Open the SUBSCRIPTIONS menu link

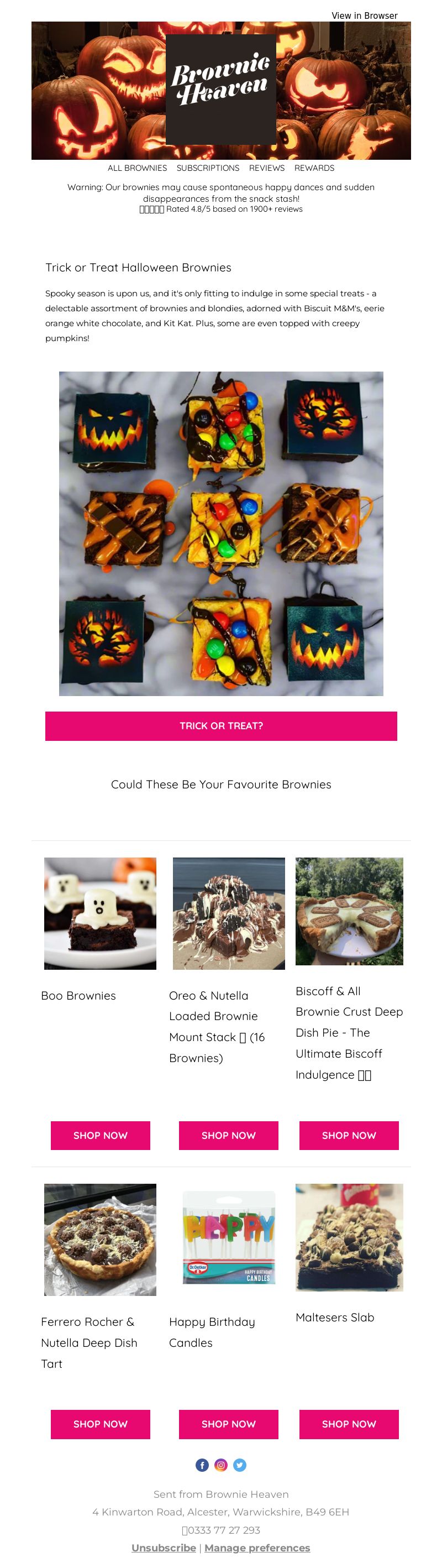click(x=208, y=168)
